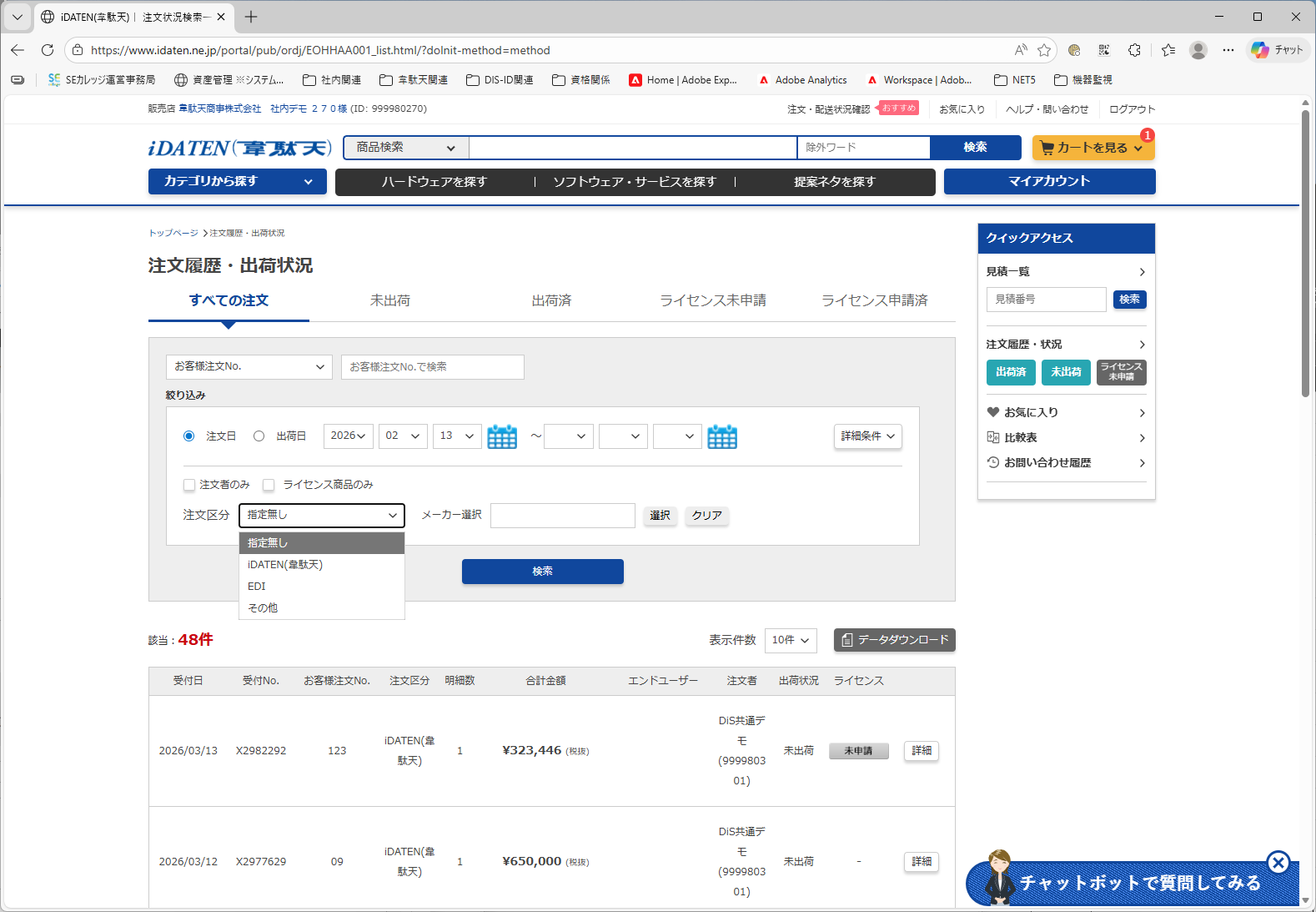Open the end date calendar picker
Screen dimensions: 1316x912
(722, 436)
